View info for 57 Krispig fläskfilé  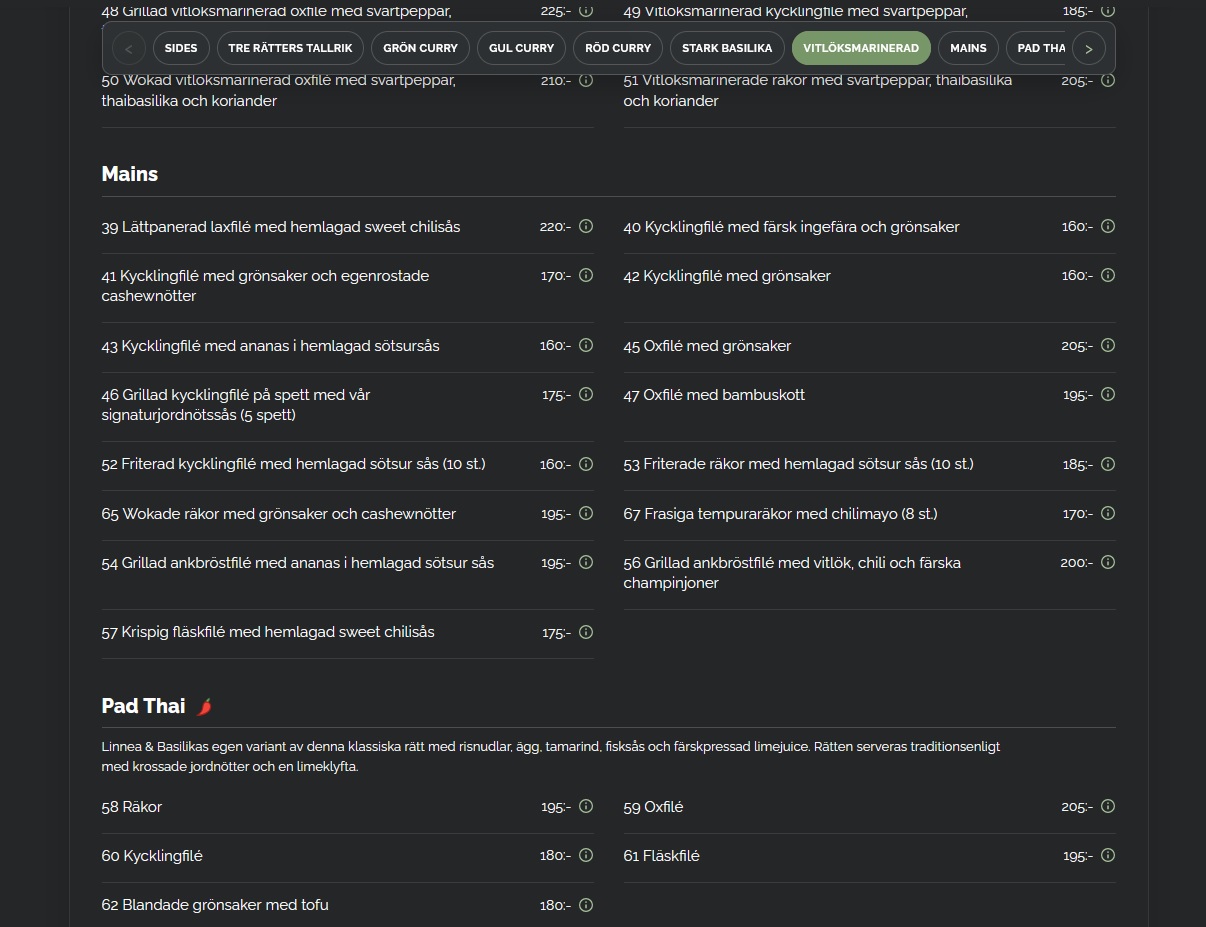[x=586, y=632]
